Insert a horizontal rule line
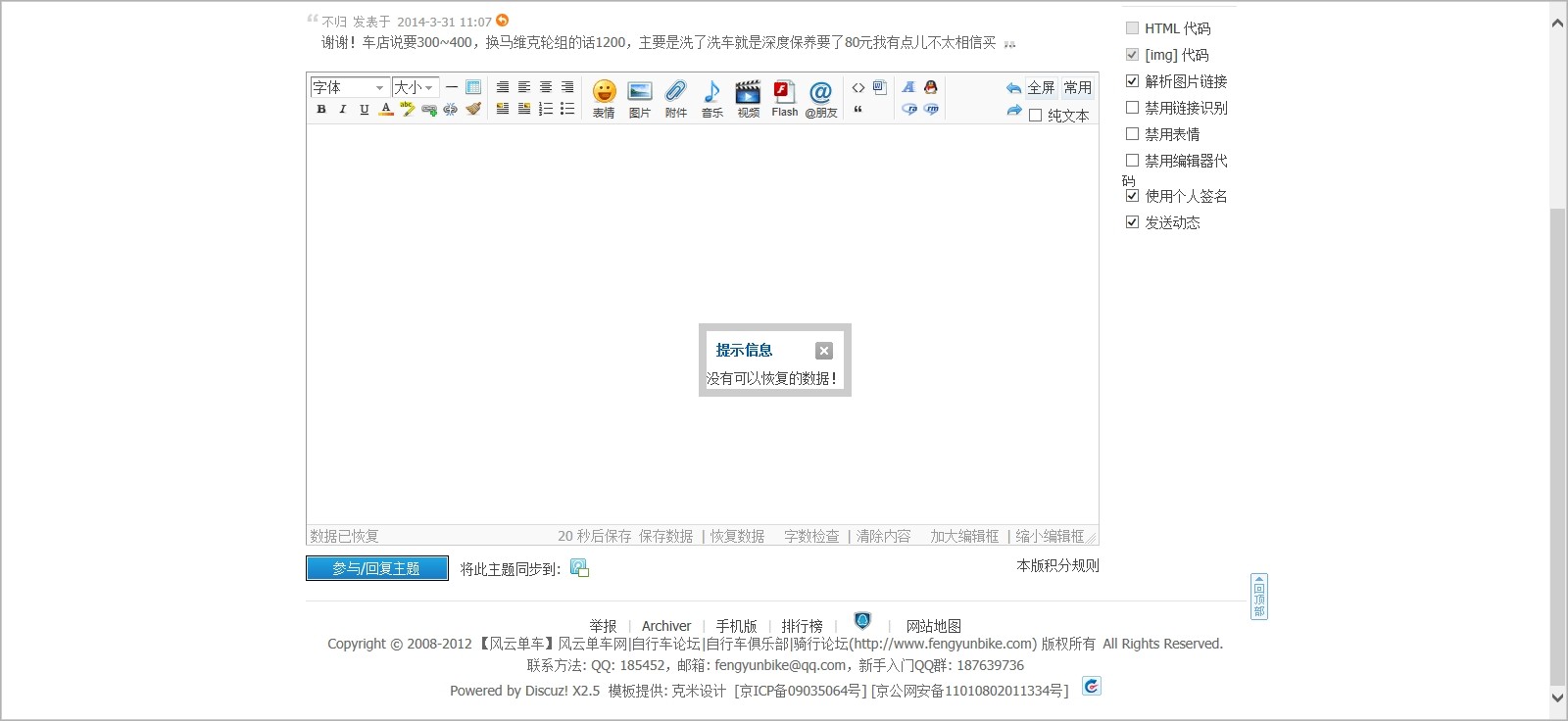The image size is (1568, 721). click(x=452, y=87)
